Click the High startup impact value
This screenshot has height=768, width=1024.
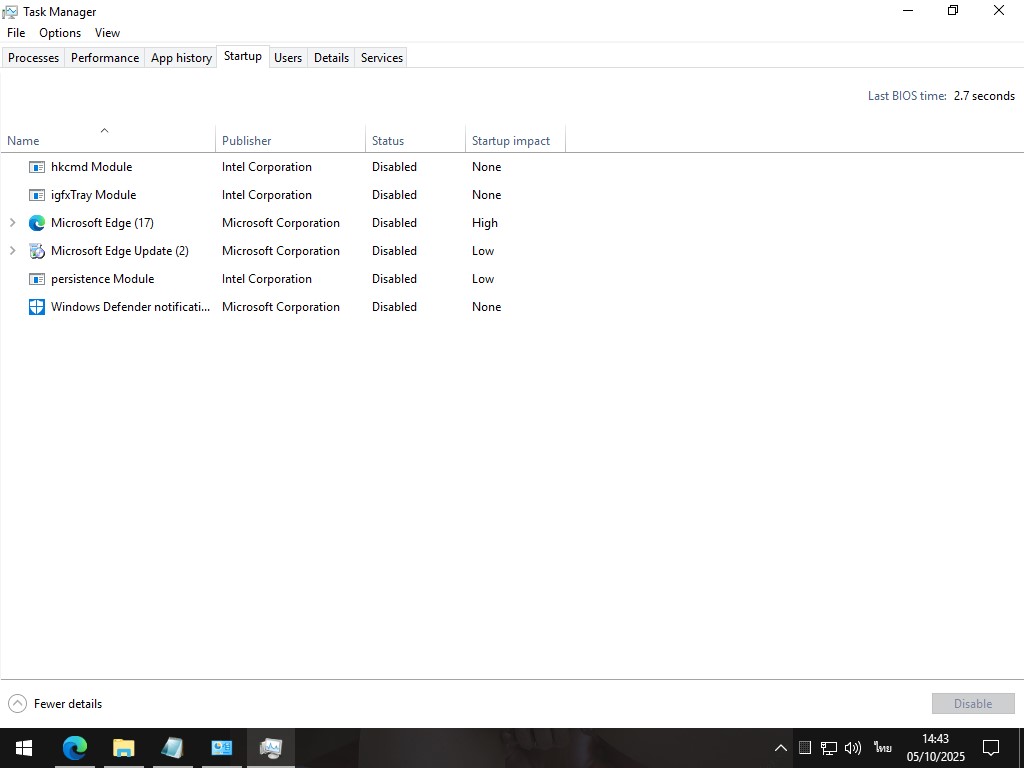(x=485, y=223)
